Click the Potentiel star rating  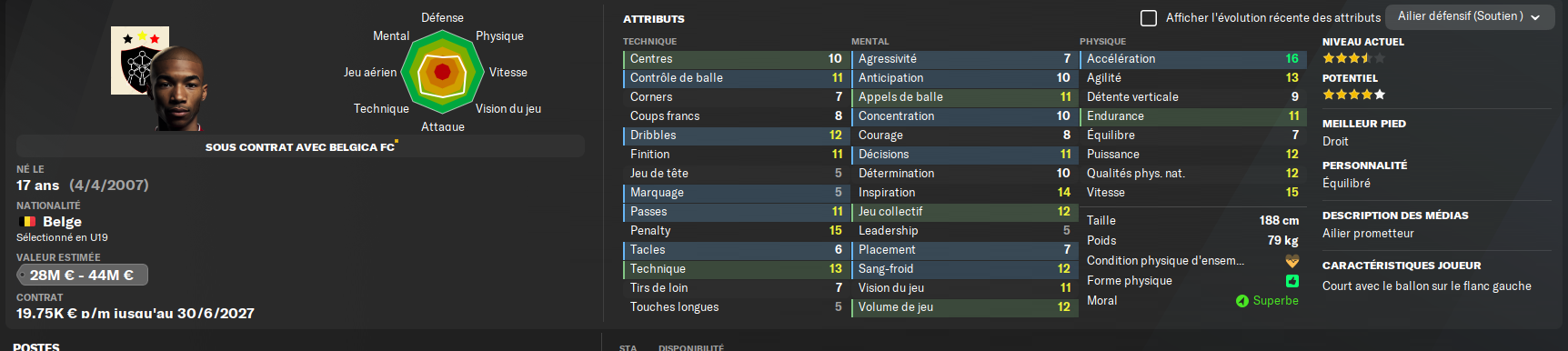[x=1354, y=95]
